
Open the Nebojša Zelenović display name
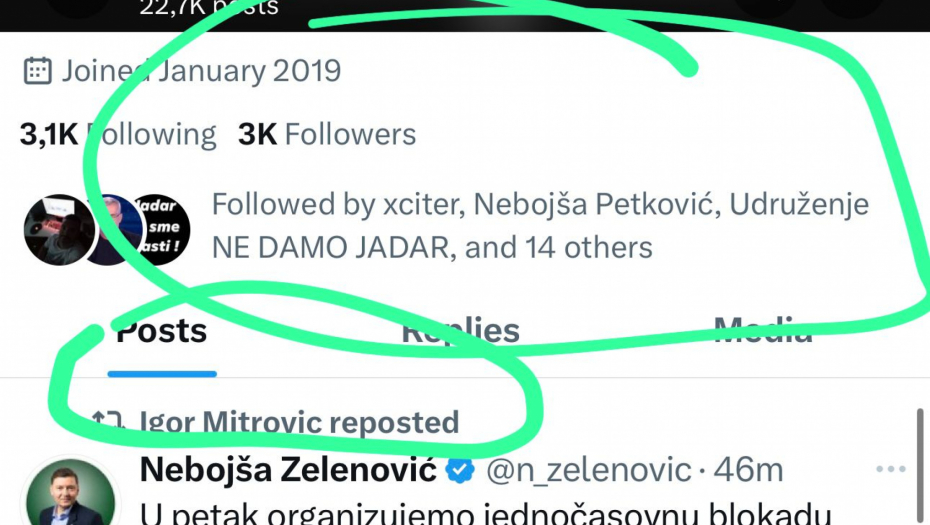(x=289, y=469)
